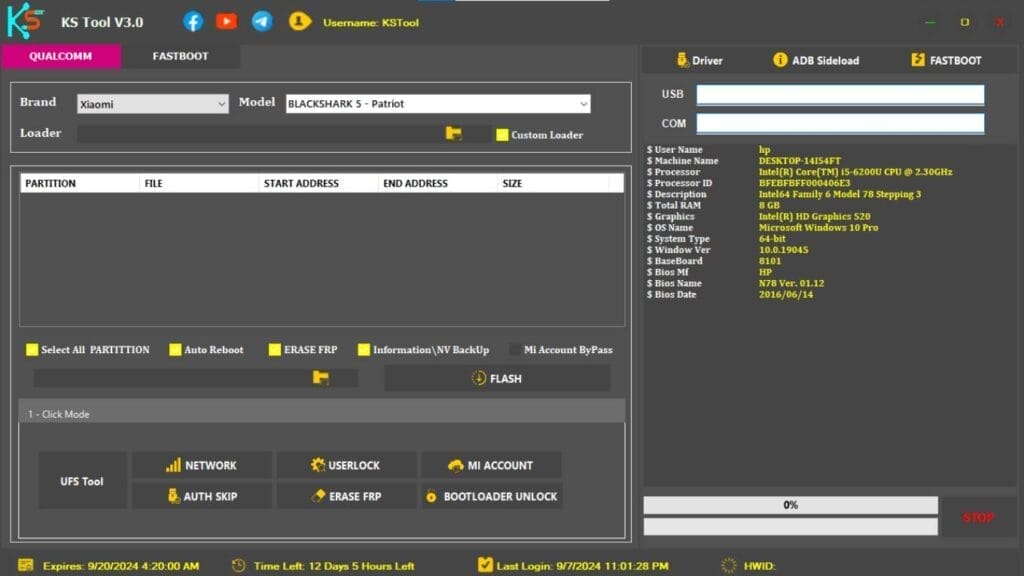The width and height of the screenshot is (1024, 576).
Task: Open the folder browser next to Loader
Action: pyautogui.click(x=455, y=133)
